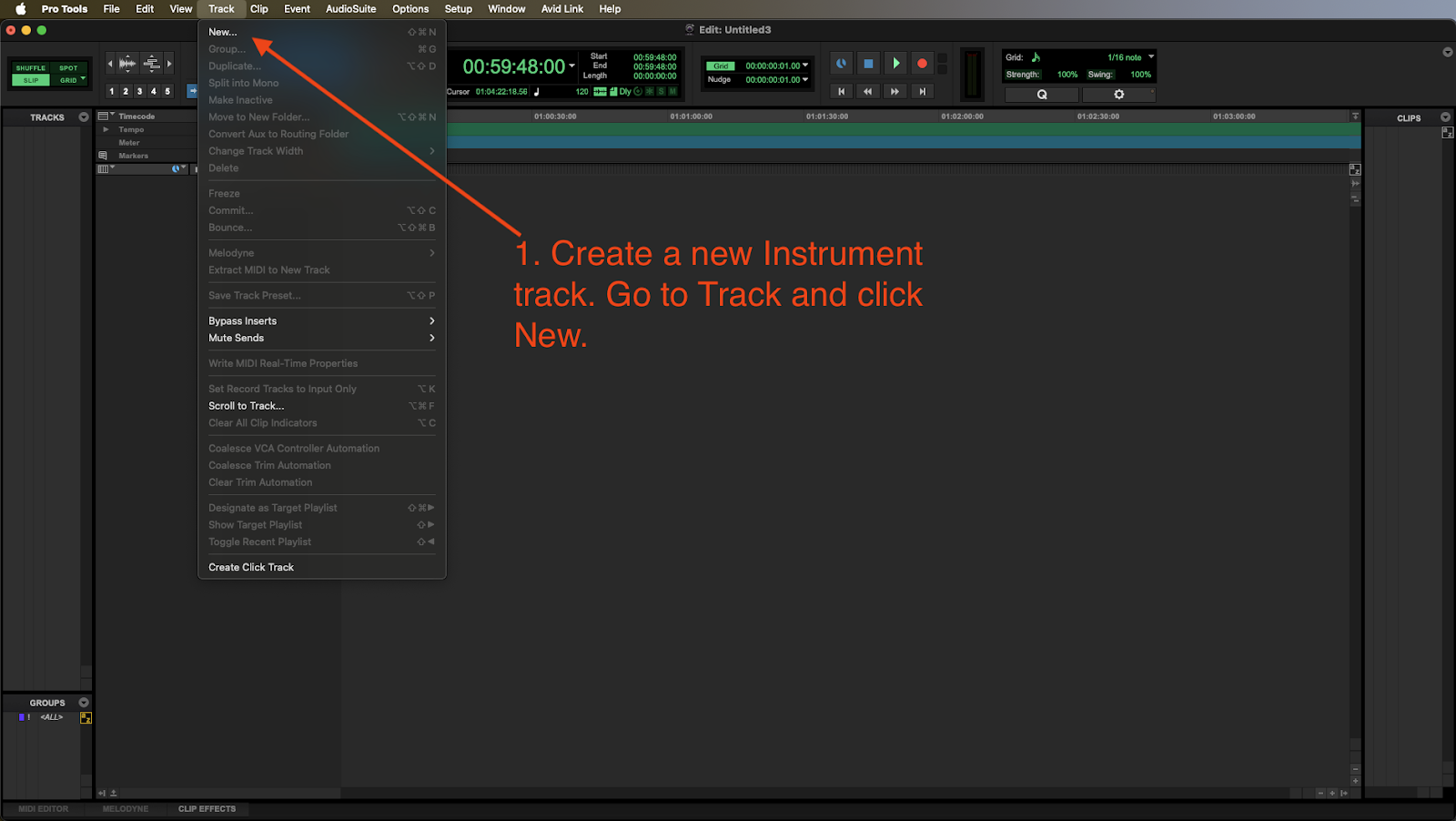The height and width of the screenshot is (821, 1456).
Task: Click the Markers ruler icon
Action: [103, 156]
